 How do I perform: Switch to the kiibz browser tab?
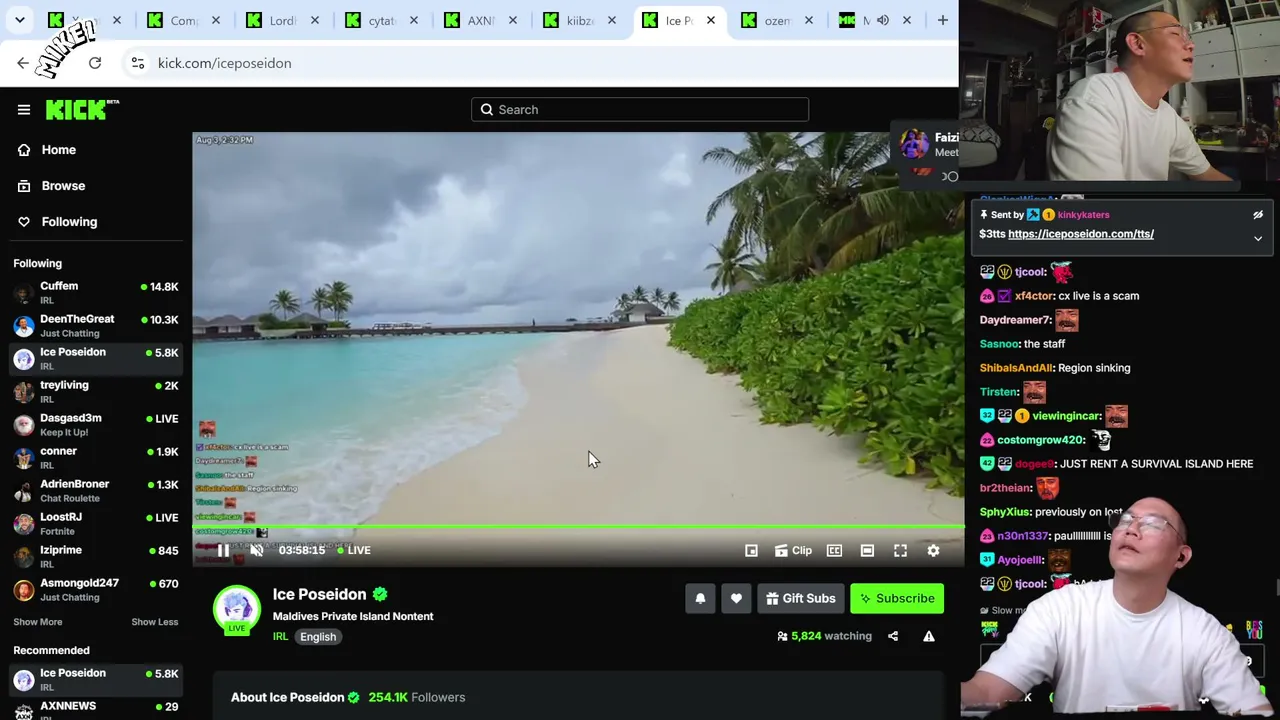pos(580,20)
